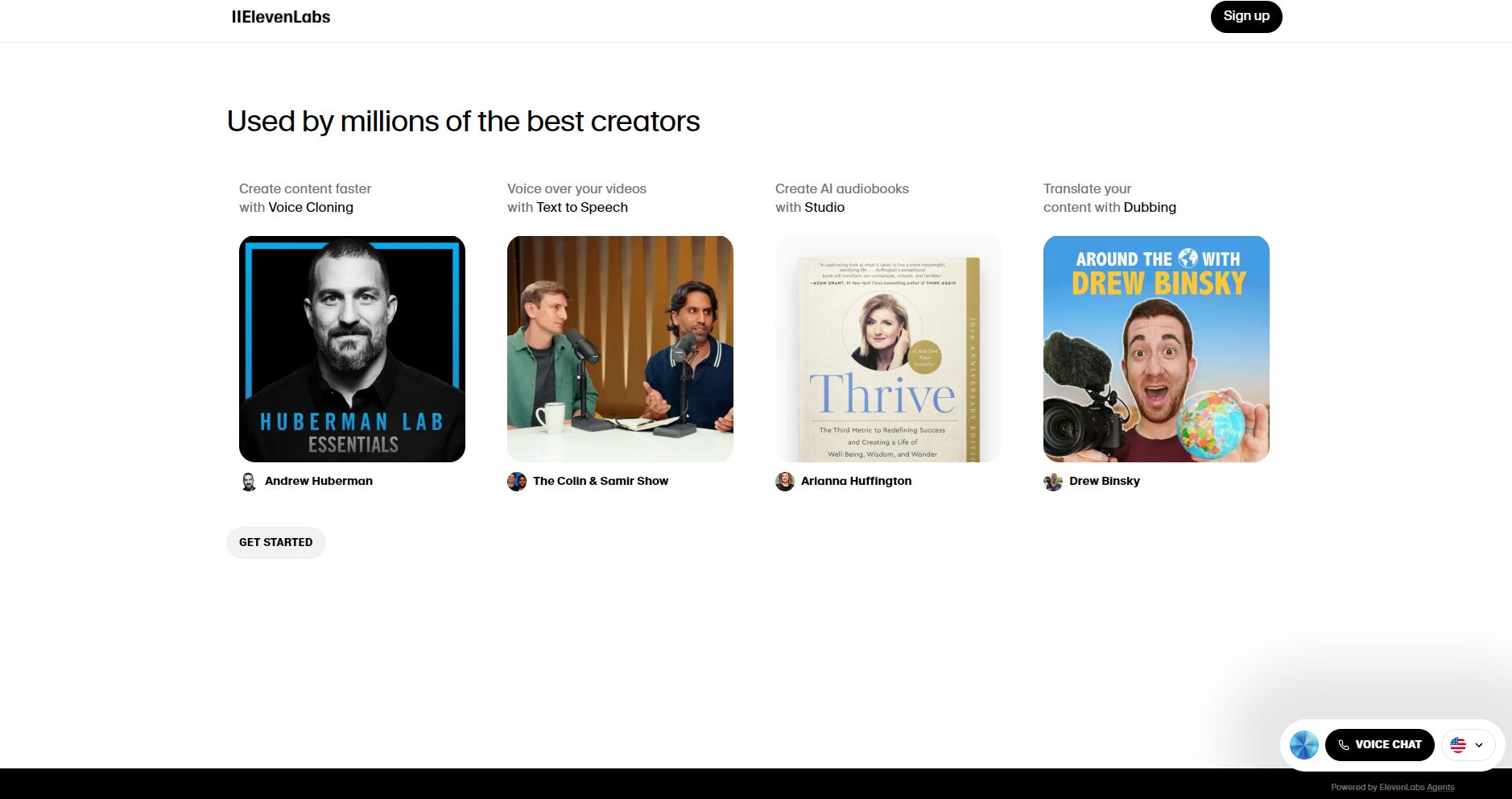The width and height of the screenshot is (1512, 799).
Task: Click Arianna Huffington's small avatar icon
Action: [785, 482]
